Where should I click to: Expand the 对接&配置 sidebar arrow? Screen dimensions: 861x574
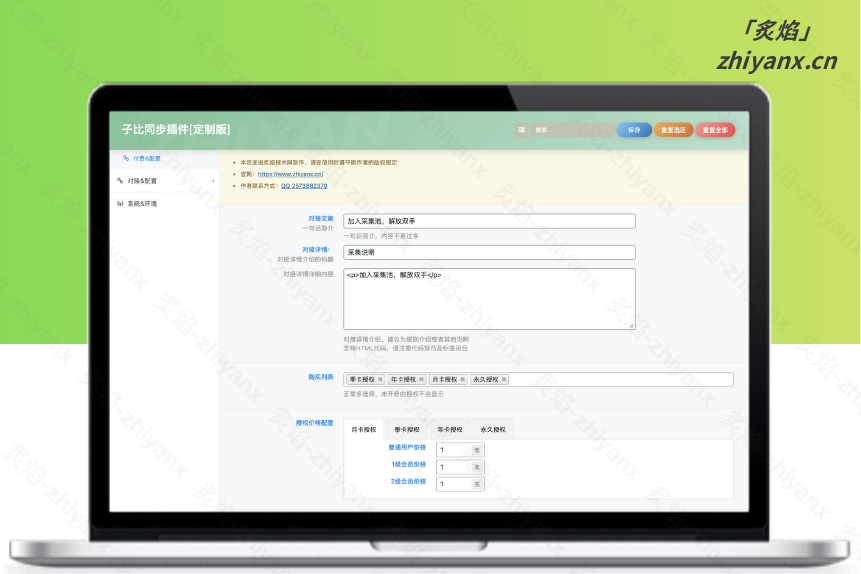213,181
